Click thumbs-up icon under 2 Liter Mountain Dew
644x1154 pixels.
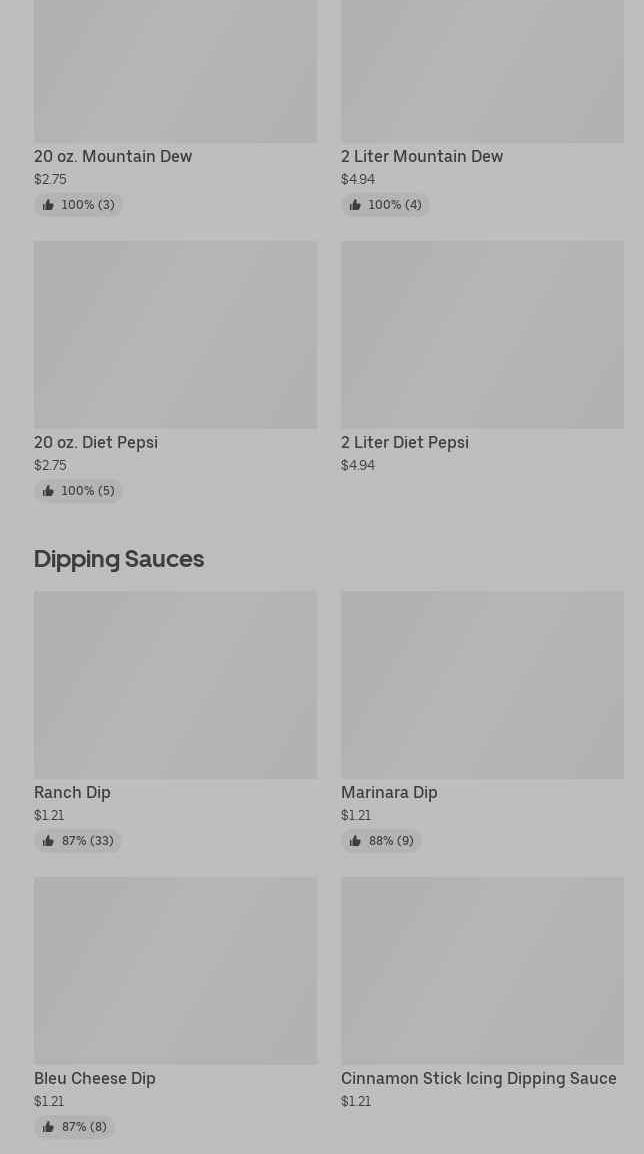(355, 205)
